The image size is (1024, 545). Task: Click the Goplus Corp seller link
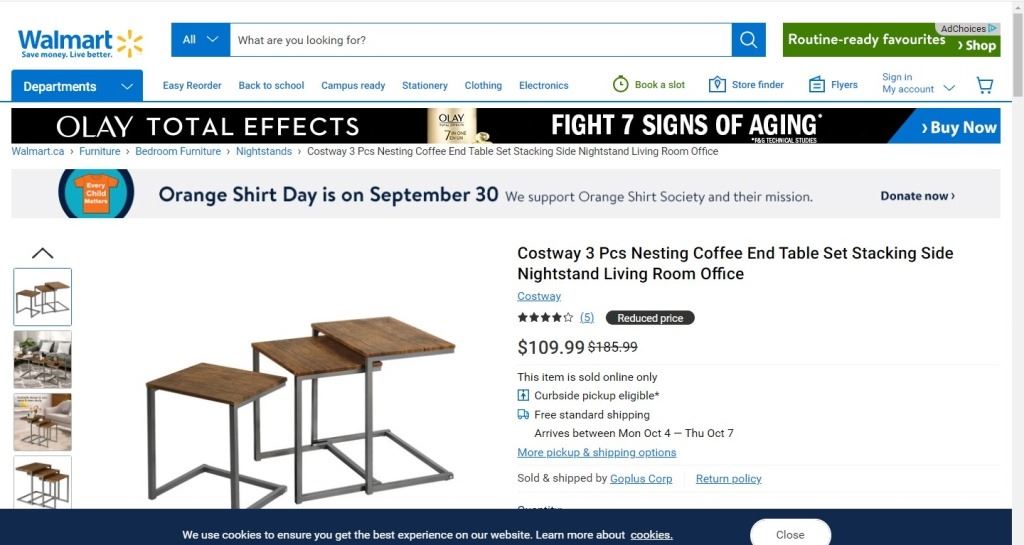tap(641, 479)
